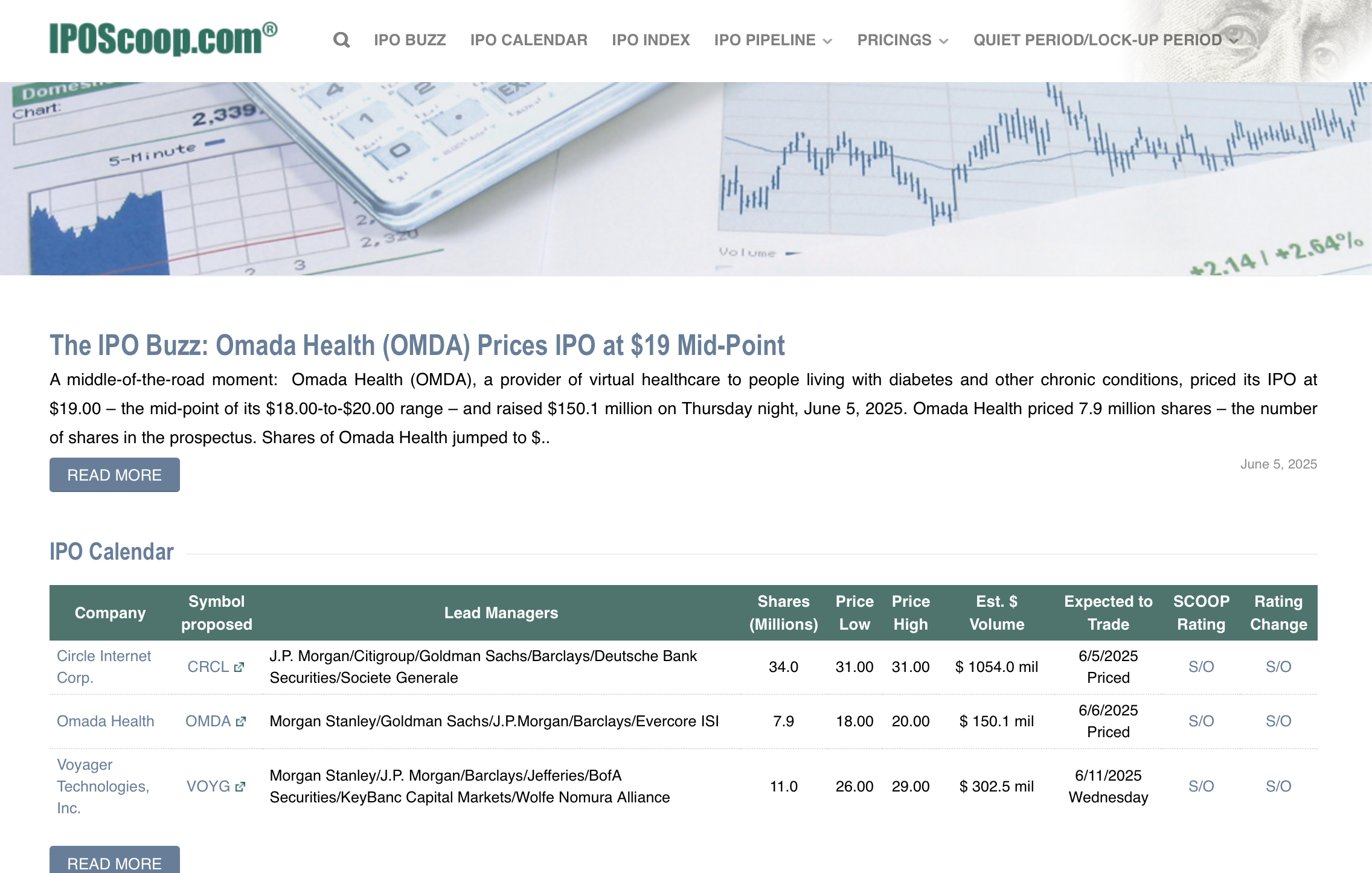Click the June 5, 2025 article date

[x=1279, y=464]
